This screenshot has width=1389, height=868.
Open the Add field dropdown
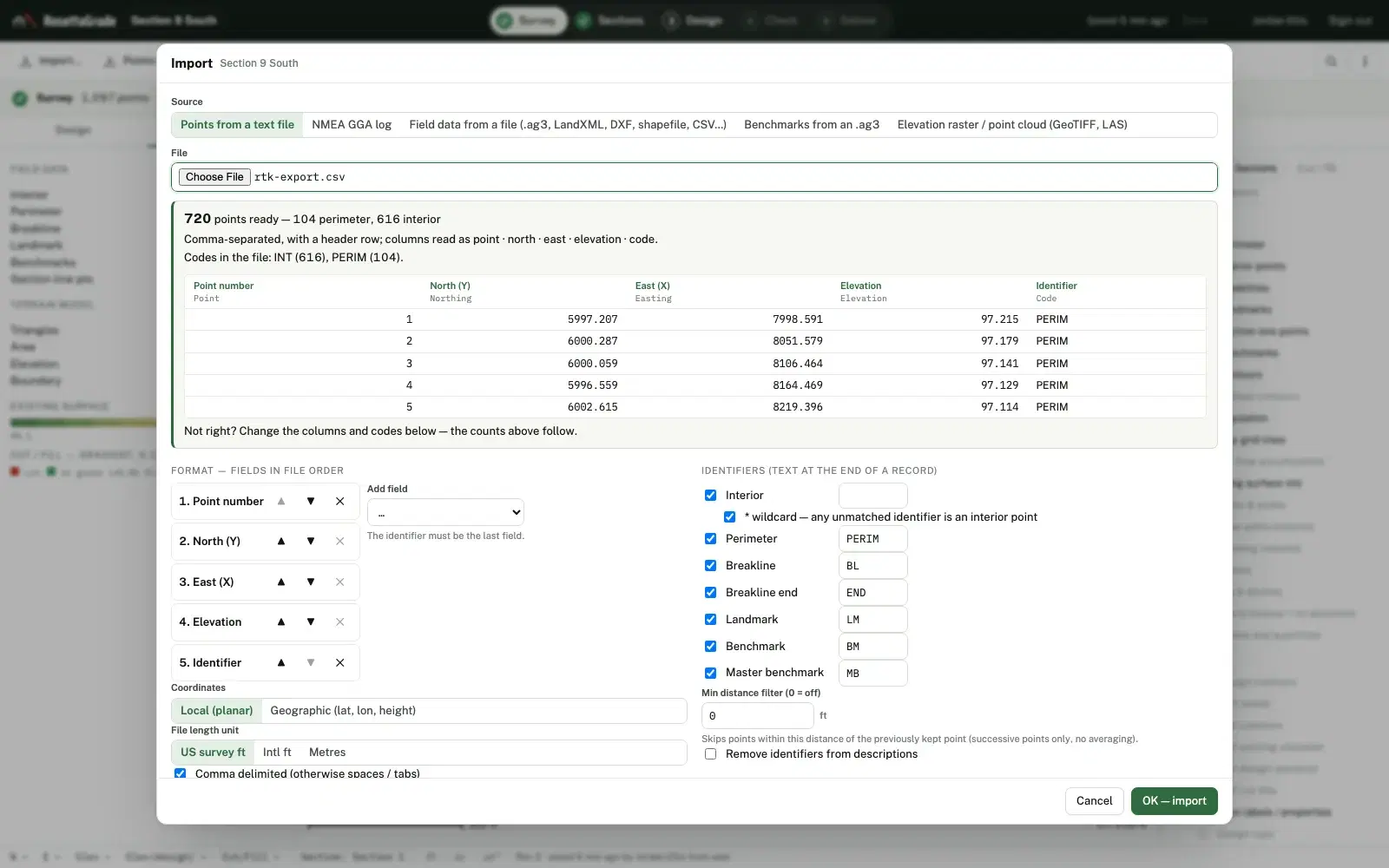(x=445, y=512)
